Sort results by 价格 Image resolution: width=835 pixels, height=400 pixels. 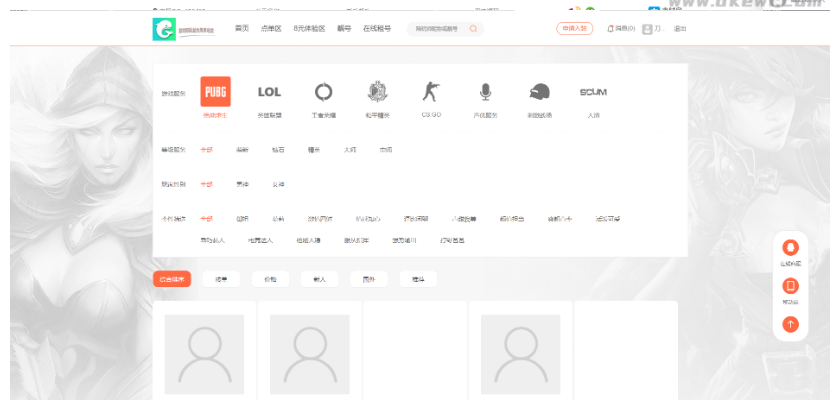coord(271,279)
